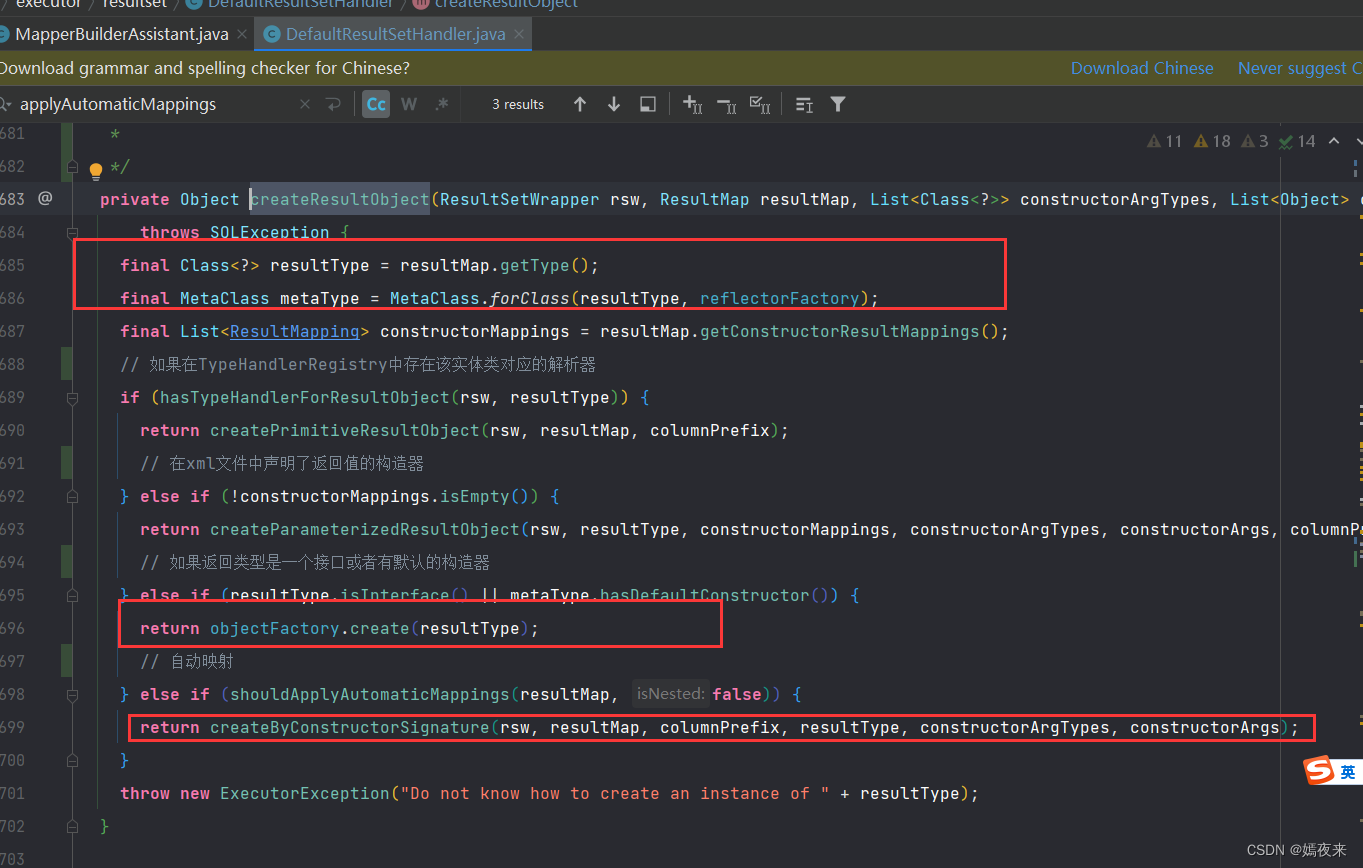This screenshot has height=868, width=1363.
Task: Fold the if block at line 689
Action: pos(72,397)
